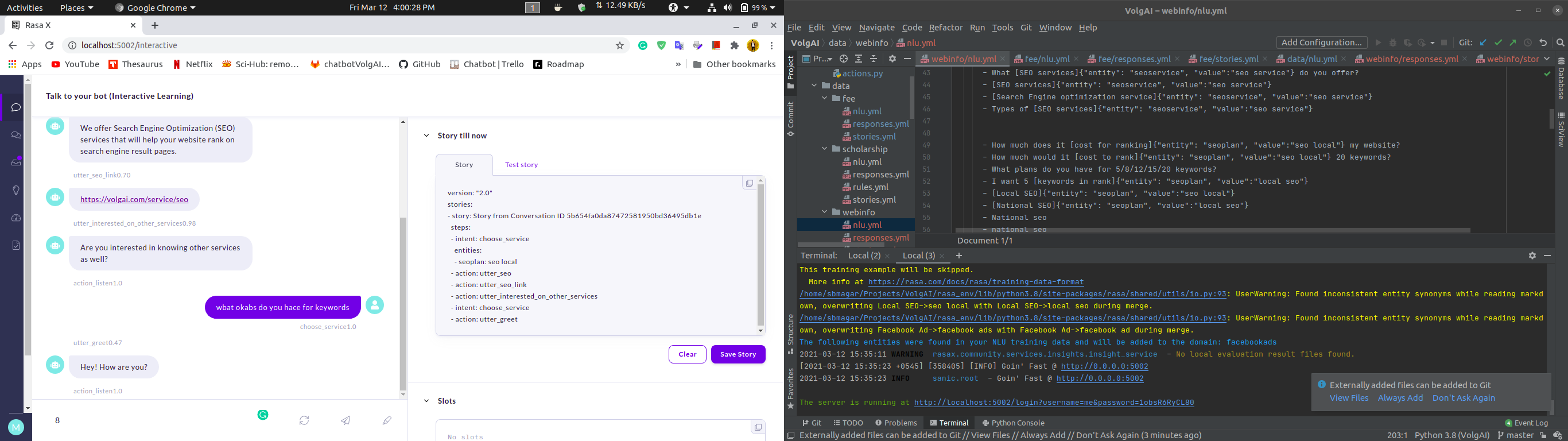Open Conversations icon in Rasa X sidebar
Screen dimensions: 1568x441
click(x=17, y=135)
